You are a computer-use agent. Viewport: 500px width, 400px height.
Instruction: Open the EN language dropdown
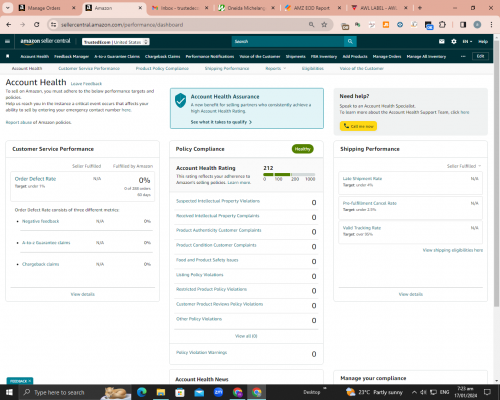coord(467,41)
